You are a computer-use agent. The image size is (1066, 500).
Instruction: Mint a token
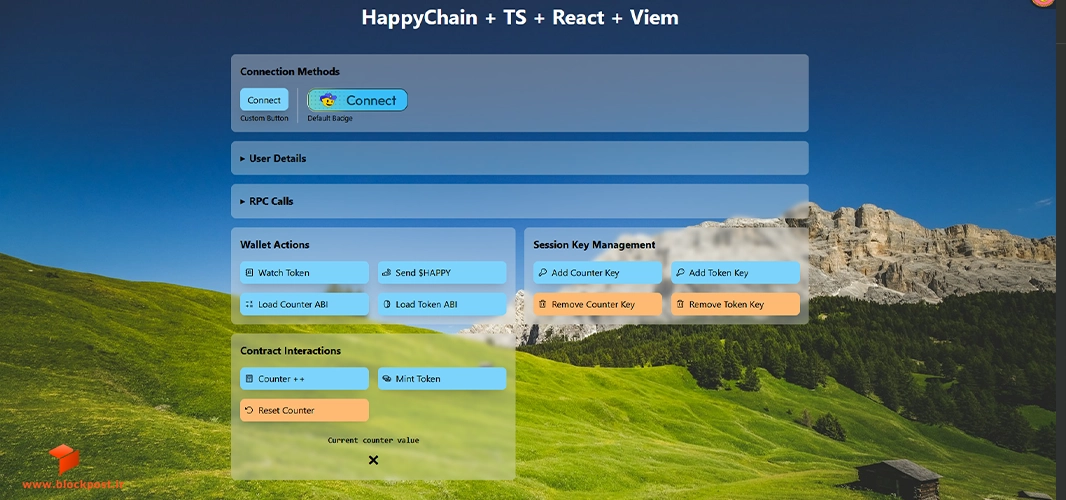pos(442,379)
